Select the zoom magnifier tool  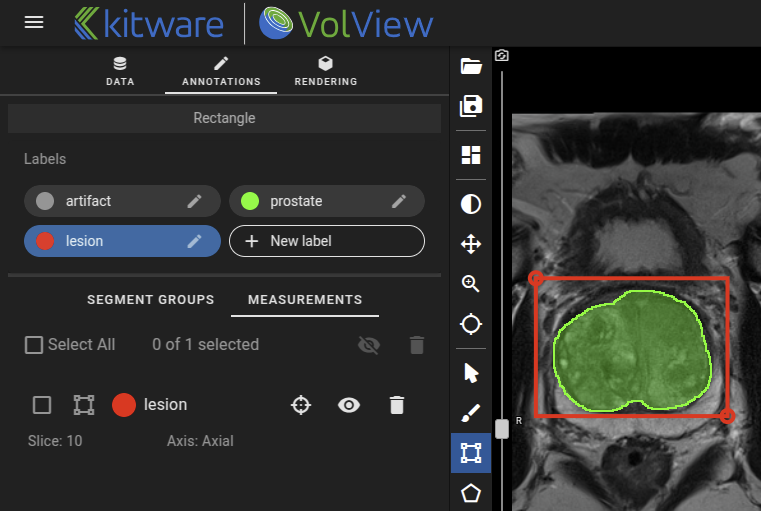(471, 284)
